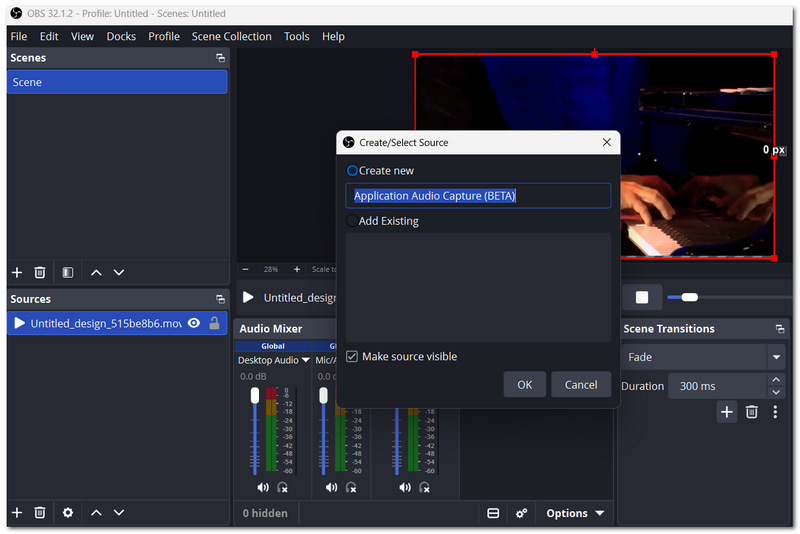The image size is (800, 534).
Task: Remove selected source with trash icon
Action: pyautogui.click(x=40, y=513)
